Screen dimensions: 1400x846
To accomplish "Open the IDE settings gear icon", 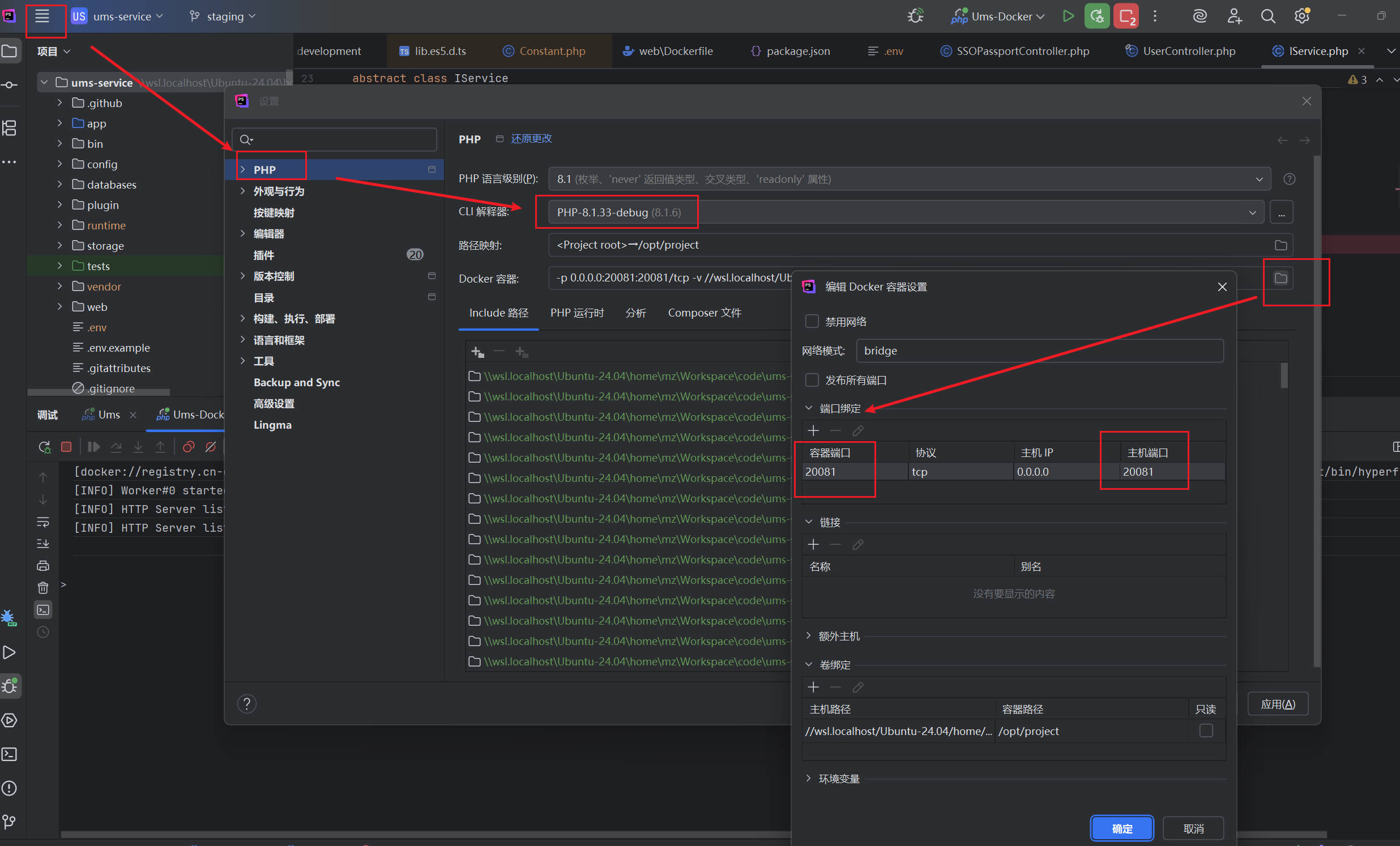I will pos(1301,16).
